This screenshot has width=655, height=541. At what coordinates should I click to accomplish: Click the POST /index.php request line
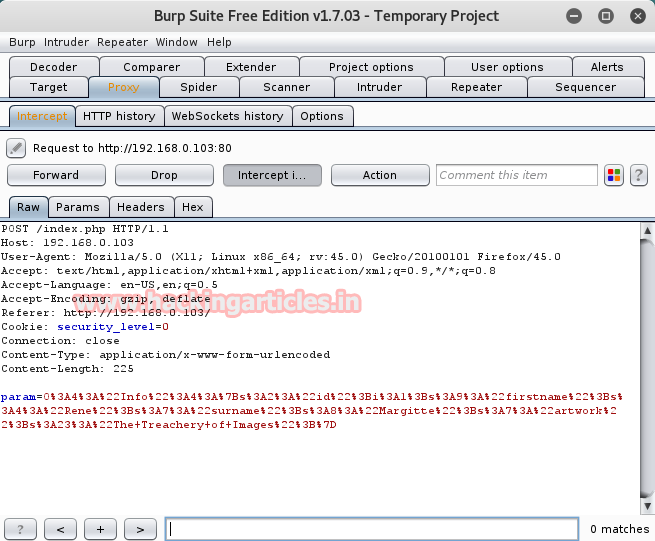(x=85, y=229)
